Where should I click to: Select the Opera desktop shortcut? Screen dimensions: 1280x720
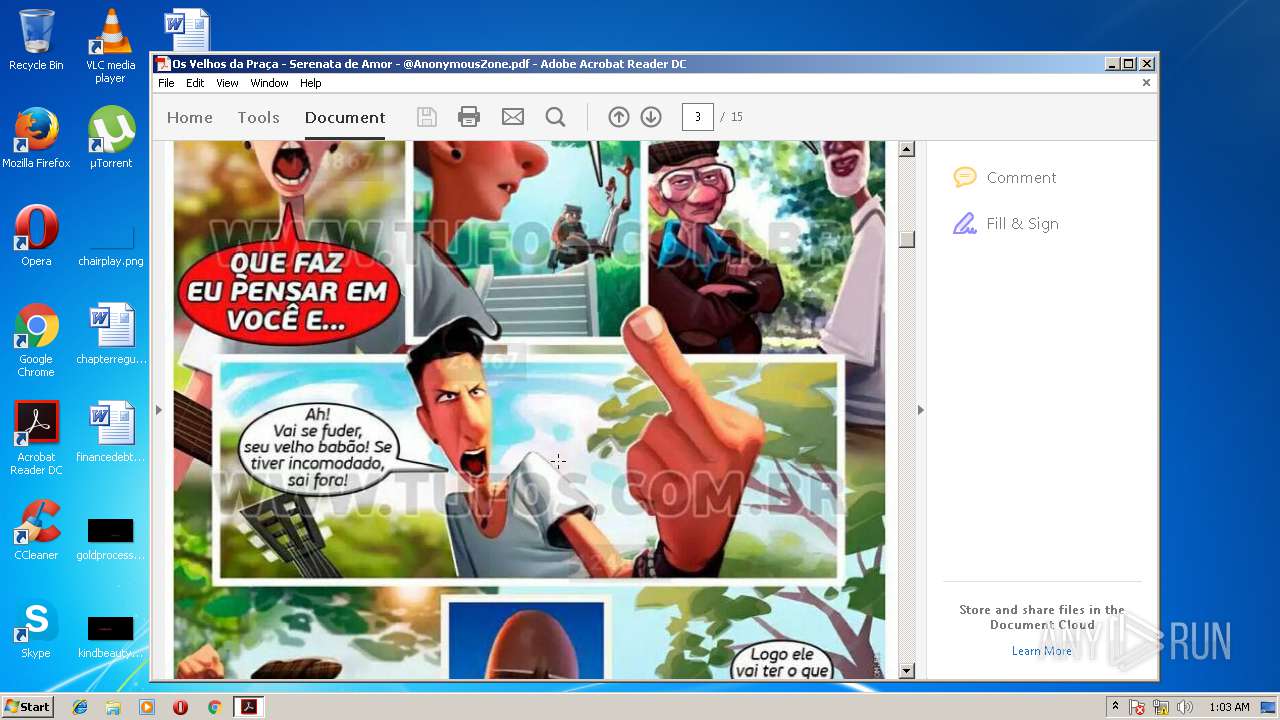(36, 236)
